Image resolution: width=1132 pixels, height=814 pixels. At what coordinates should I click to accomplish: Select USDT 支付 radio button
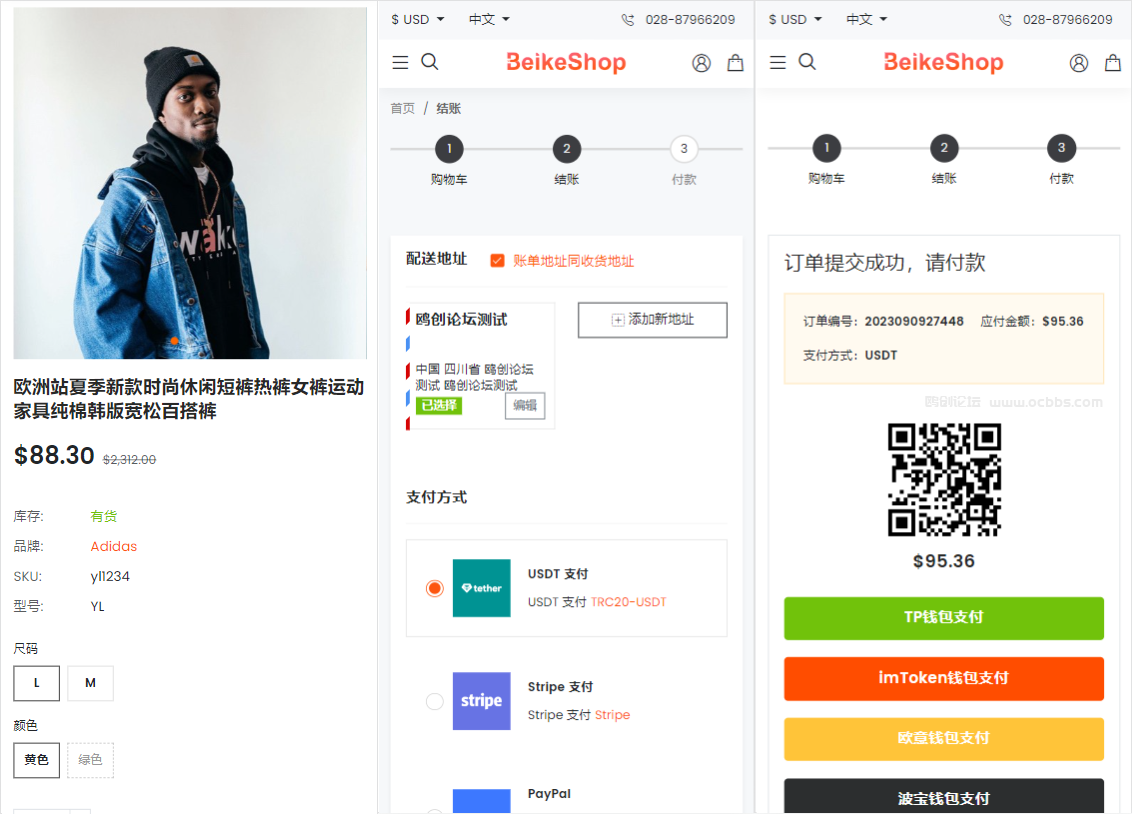[435, 588]
